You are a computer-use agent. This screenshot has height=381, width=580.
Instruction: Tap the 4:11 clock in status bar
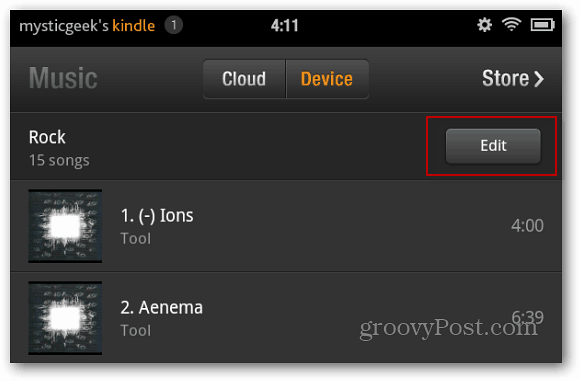click(x=284, y=26)
